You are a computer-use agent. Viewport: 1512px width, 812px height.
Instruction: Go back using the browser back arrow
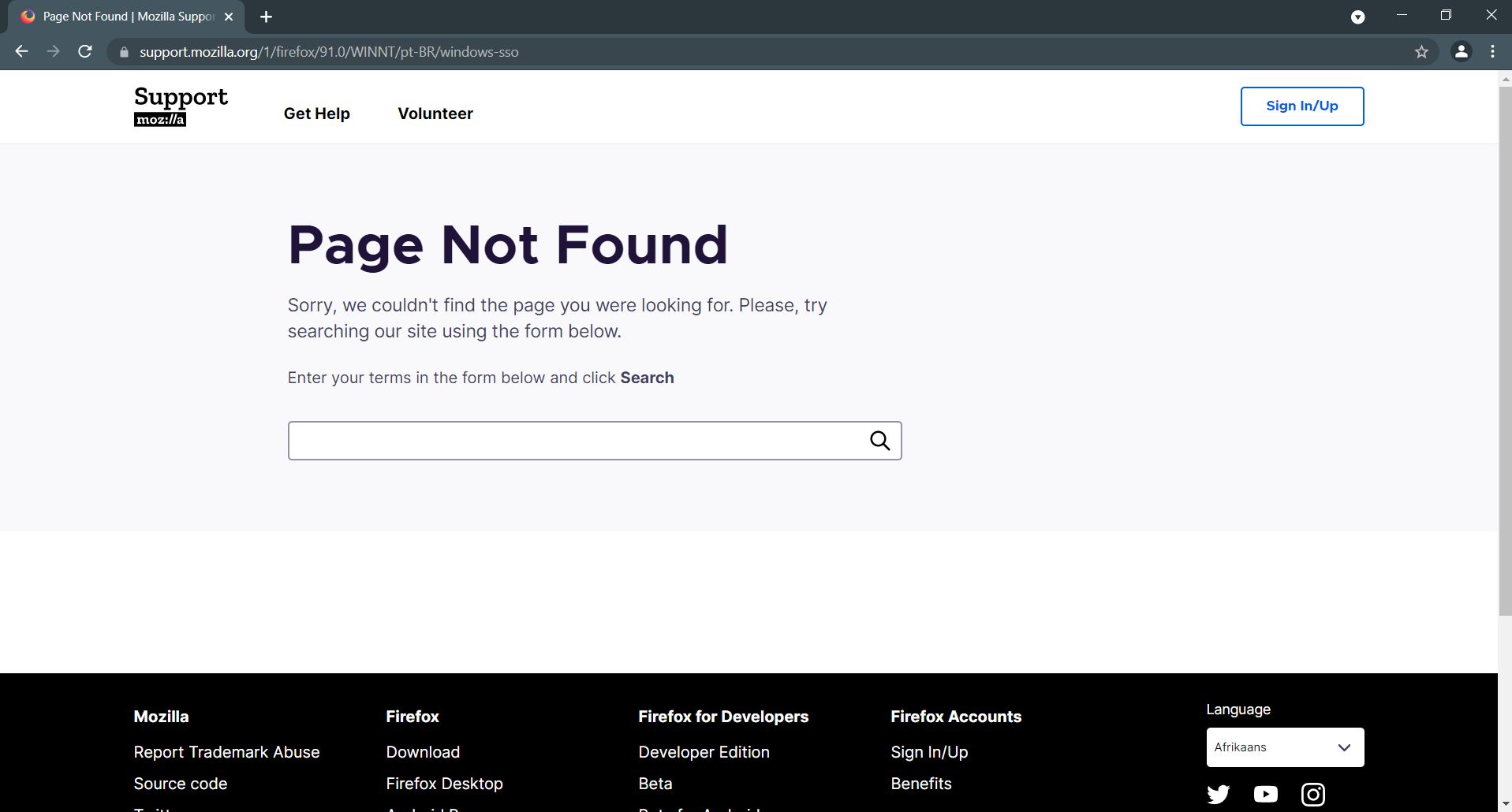[x=21, y=51]
